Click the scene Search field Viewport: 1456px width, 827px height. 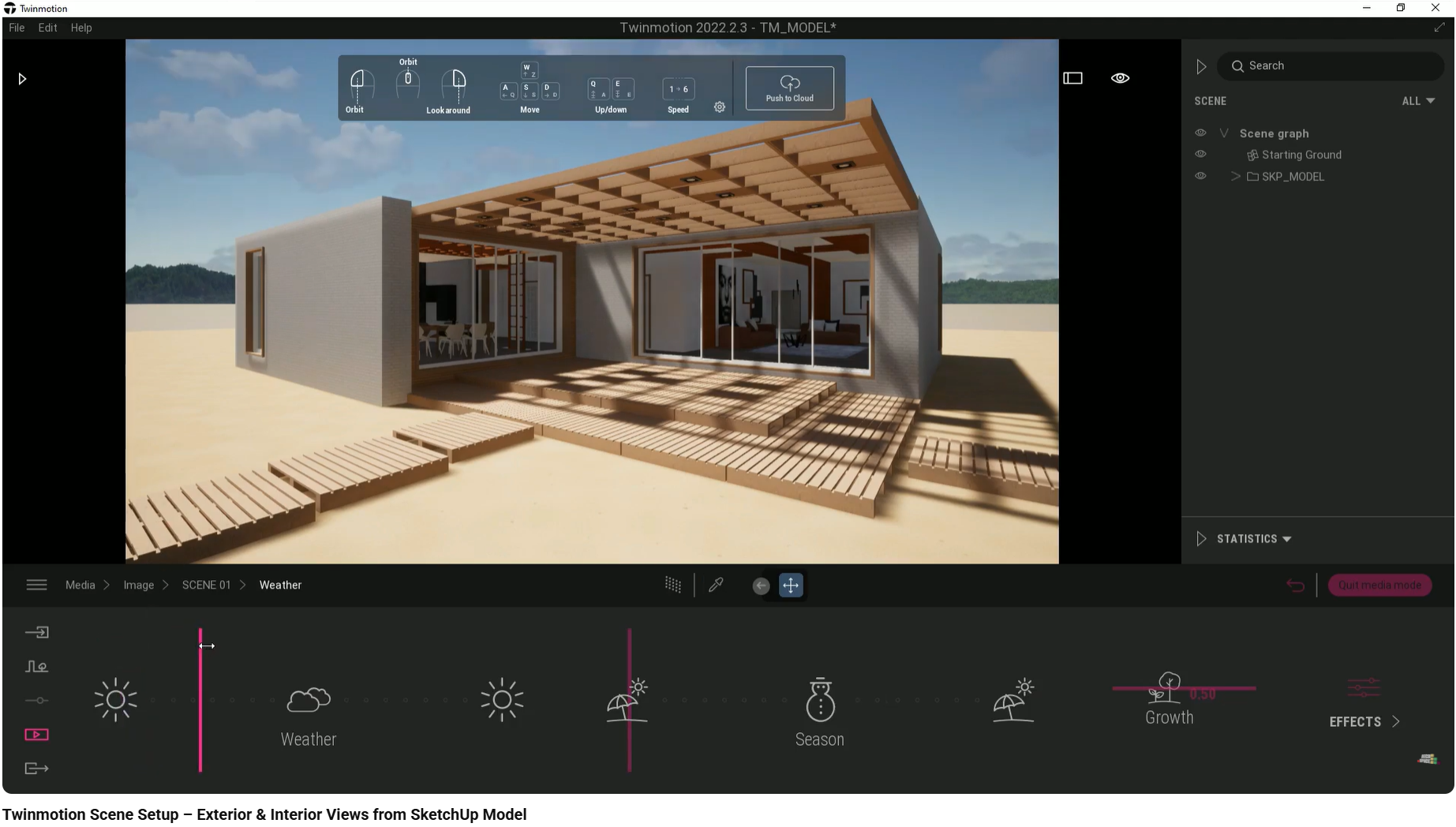click(x=1334, y=66)
